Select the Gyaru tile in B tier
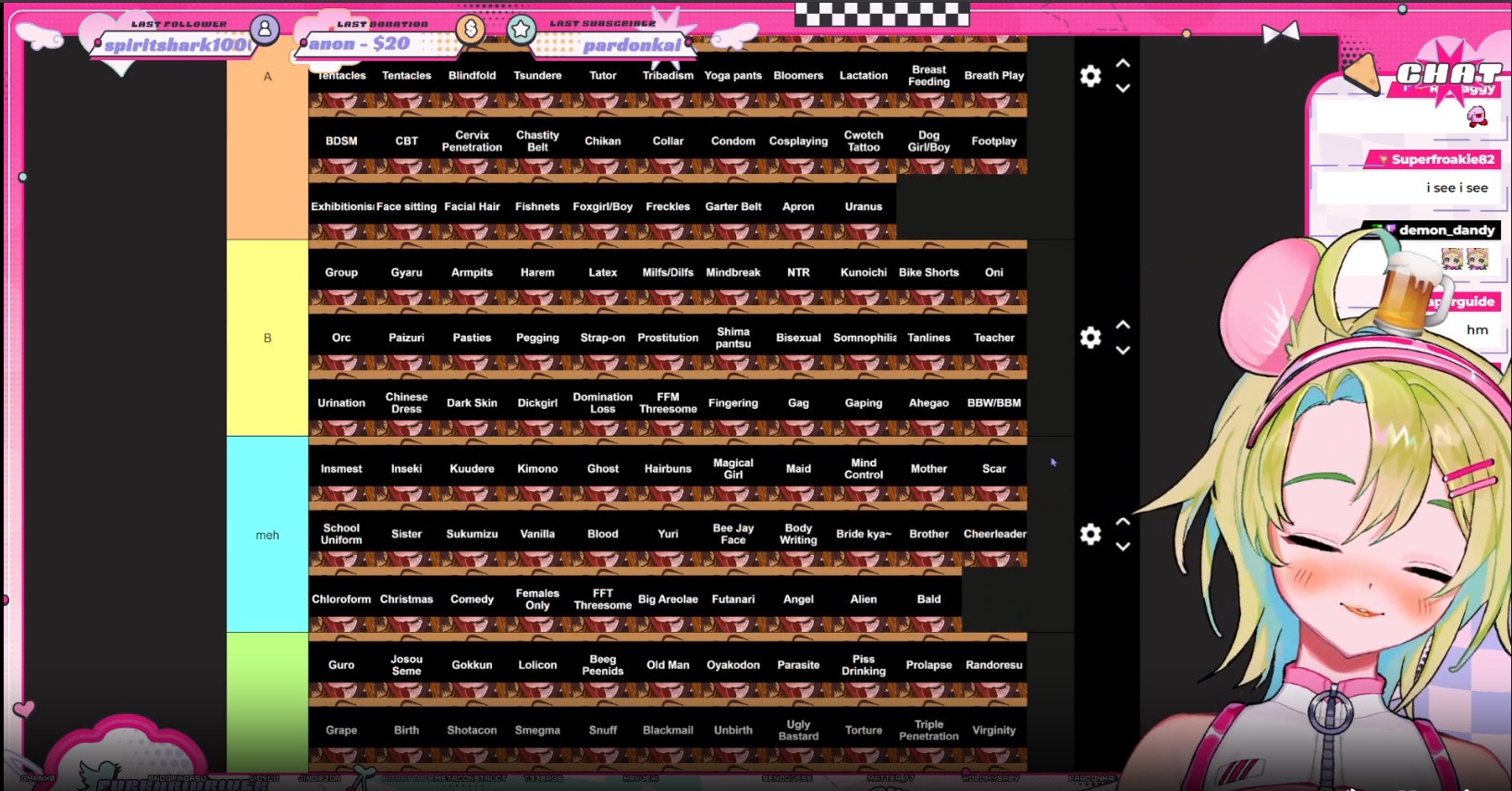1512x791 pixels. click(x=407, y=273)
